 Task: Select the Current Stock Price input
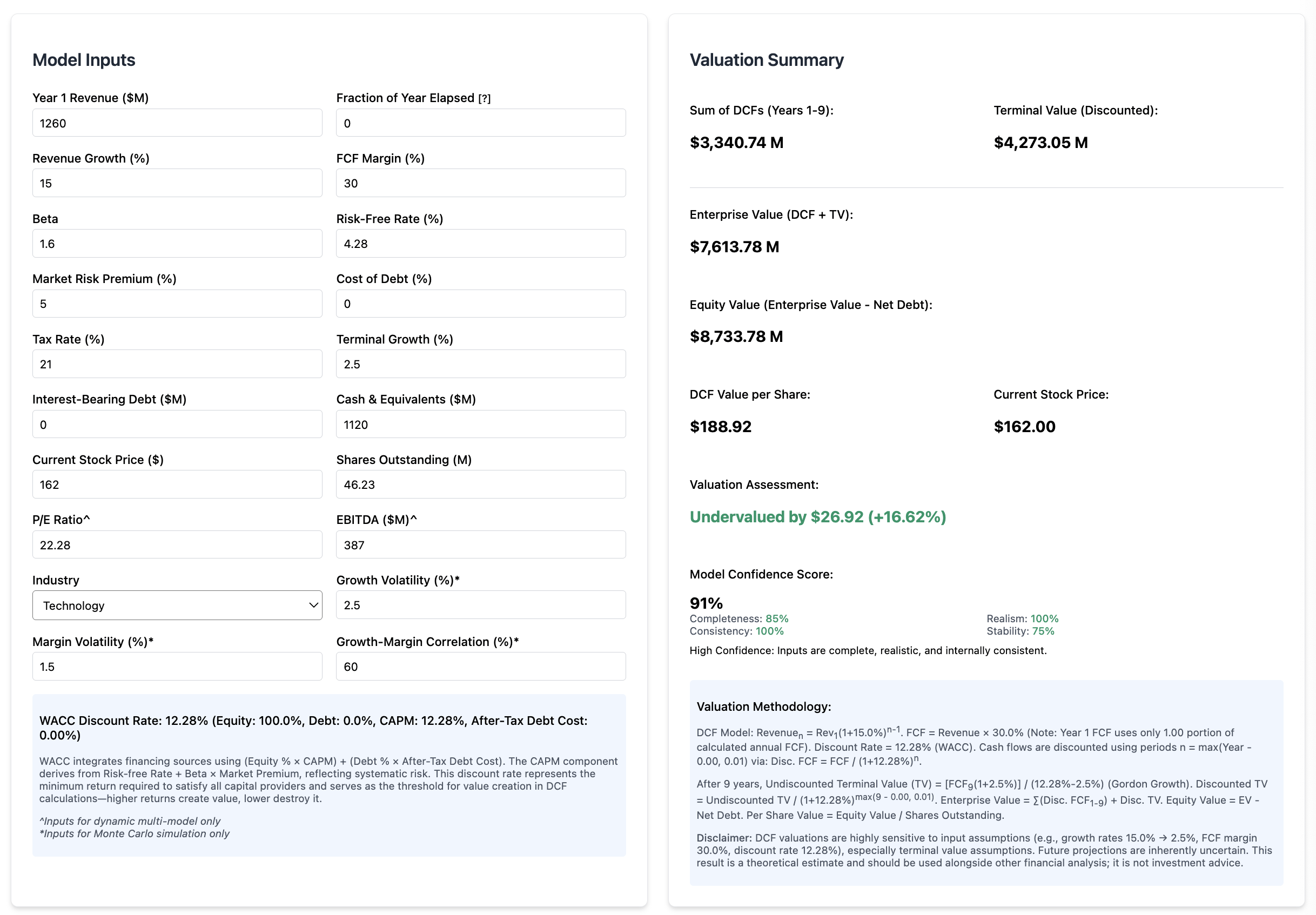click(177, 484)
